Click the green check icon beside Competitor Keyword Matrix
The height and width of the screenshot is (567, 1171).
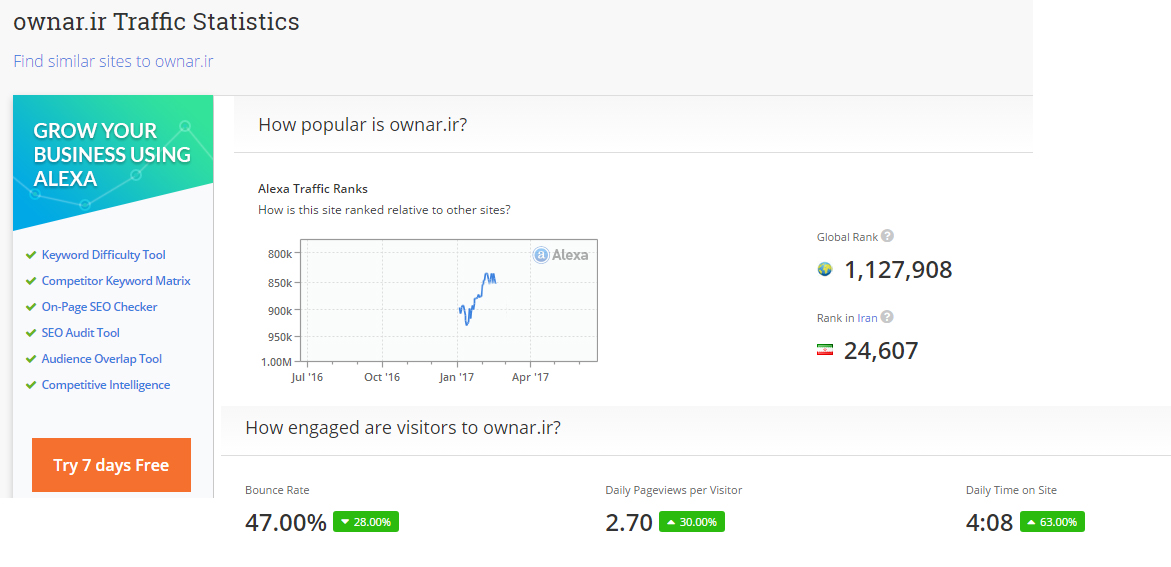pyautogui.click(x=31, y=281)
